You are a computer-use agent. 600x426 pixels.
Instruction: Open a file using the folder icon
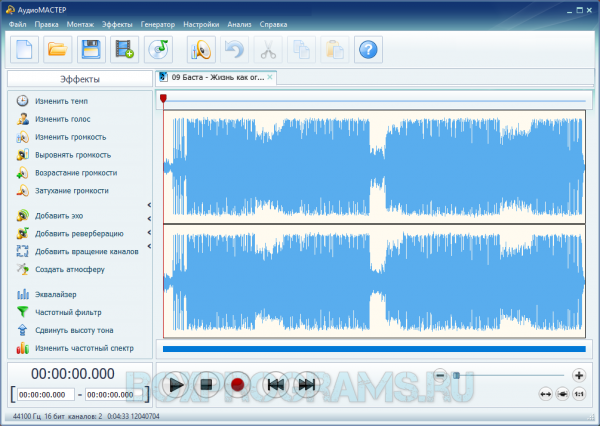[58, 50]
